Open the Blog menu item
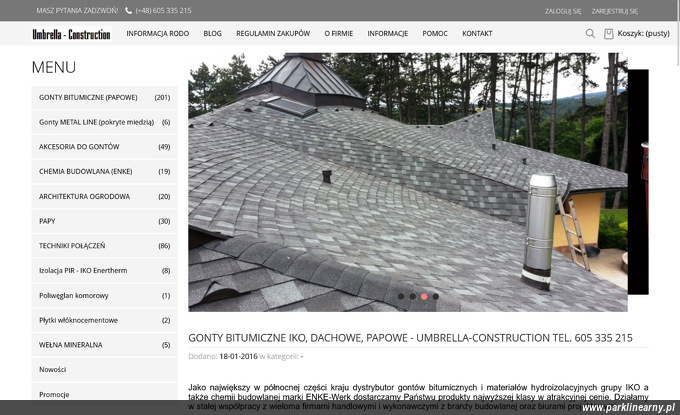The image size is (680, 415). (x=212, y=33)
